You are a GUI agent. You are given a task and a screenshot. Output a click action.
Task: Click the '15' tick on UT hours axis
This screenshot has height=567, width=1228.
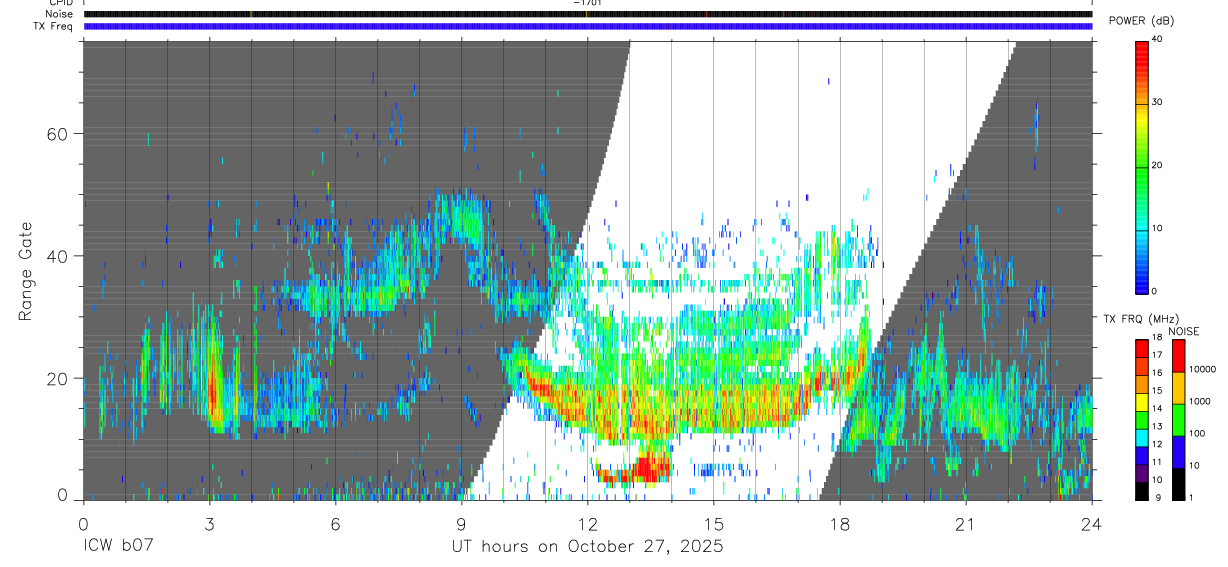point(713,524)
